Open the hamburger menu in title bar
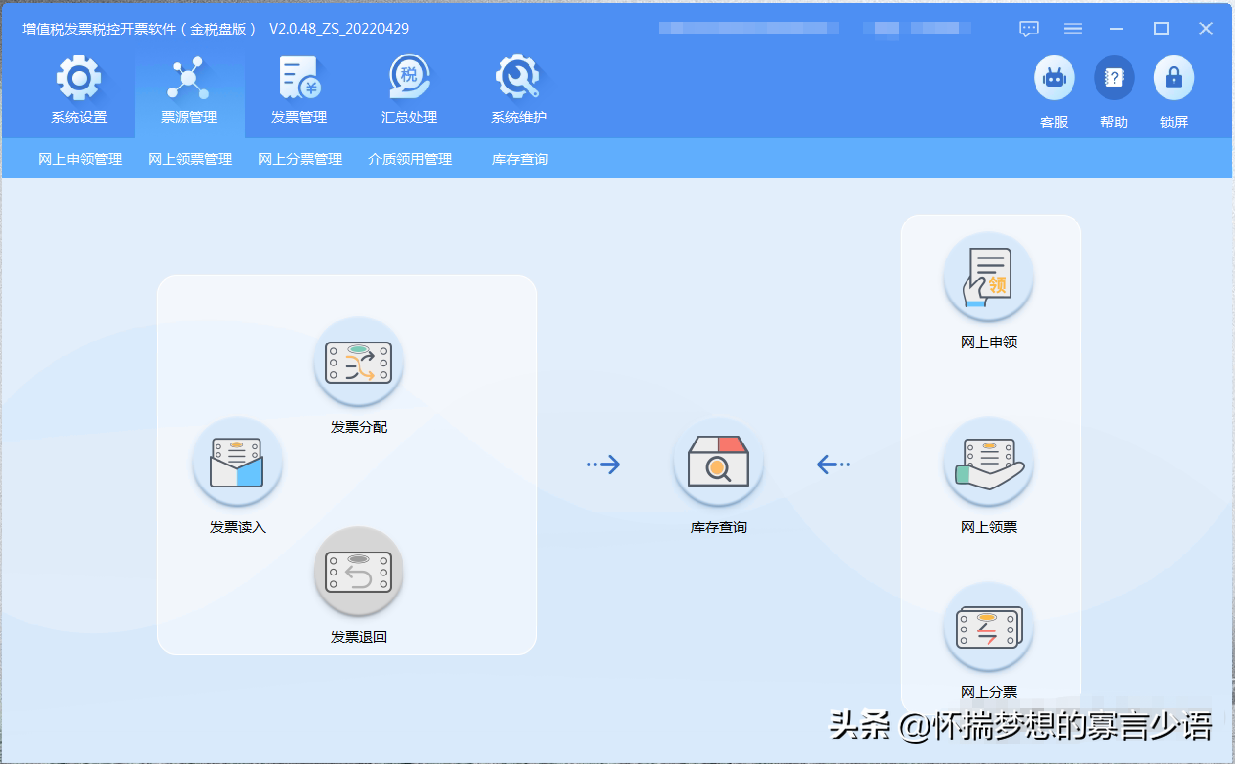1235x764 pixels. pos(1073,29)
